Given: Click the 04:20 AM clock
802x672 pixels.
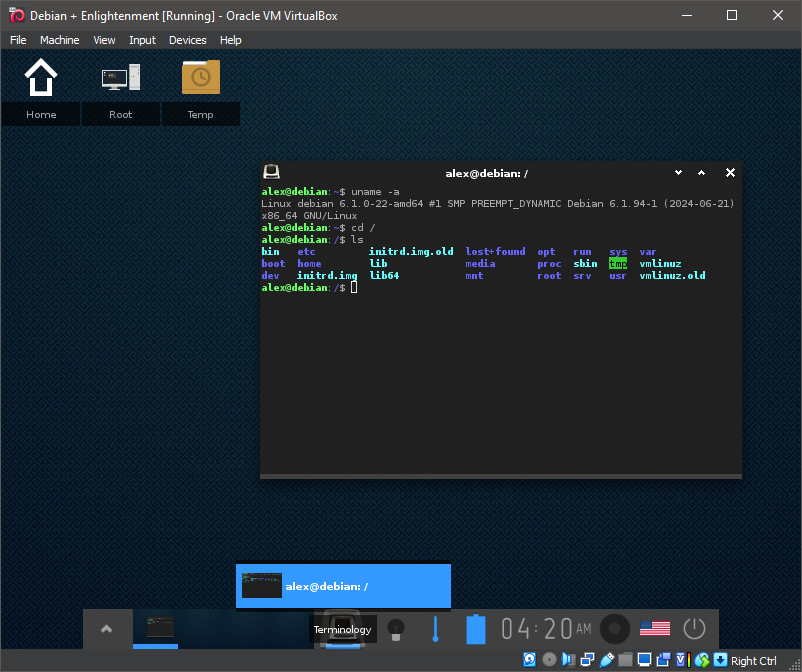Looking at the screenshot, I should tap(547, 629).
